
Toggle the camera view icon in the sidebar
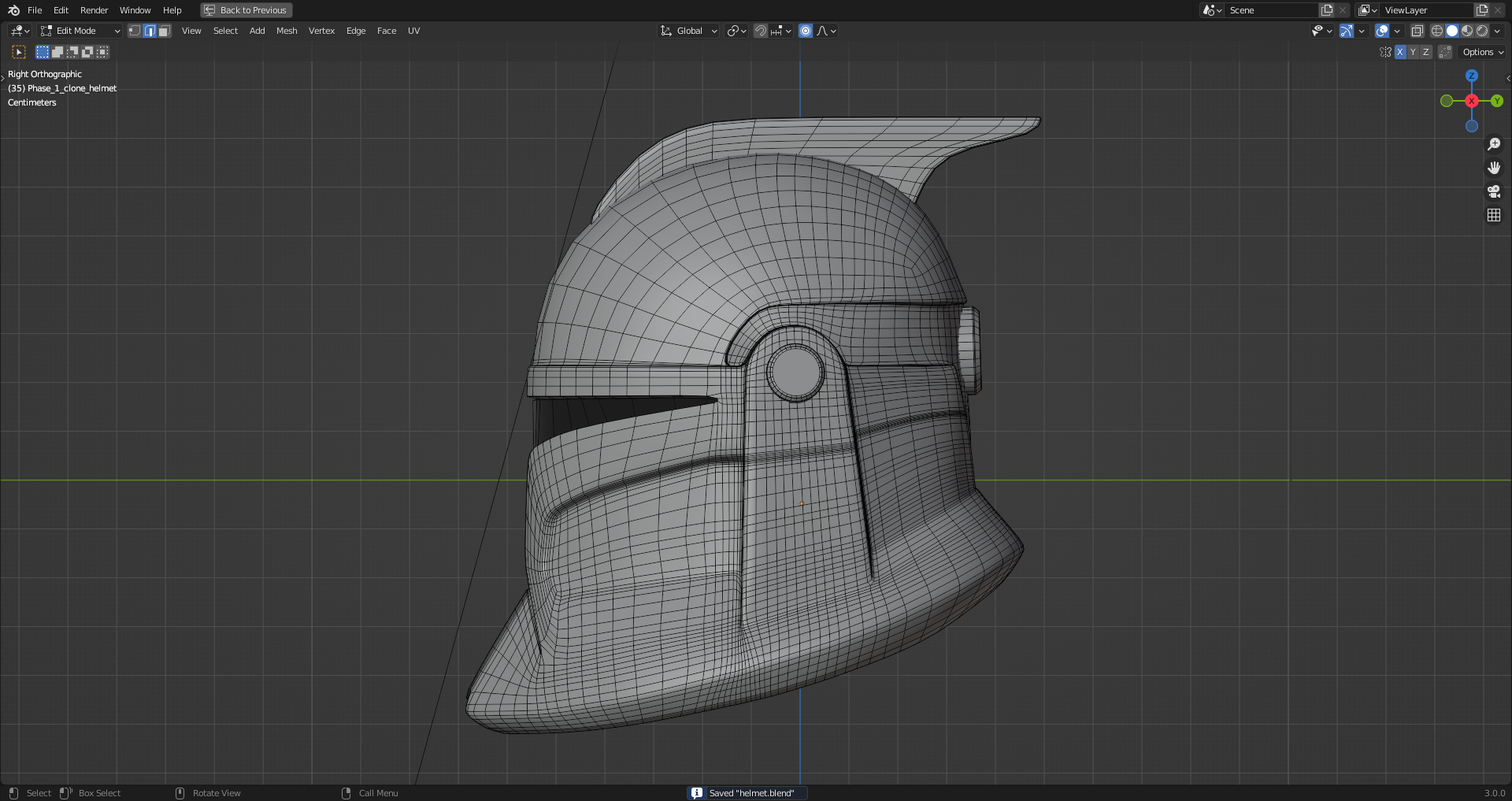click(1494, 191)
